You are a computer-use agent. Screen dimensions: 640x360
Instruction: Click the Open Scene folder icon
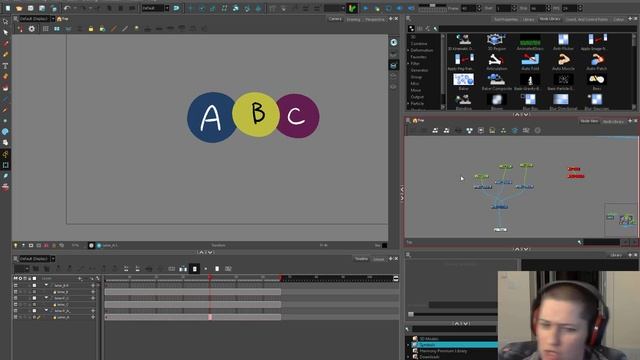pyautogui.click(x=19, y=8)
